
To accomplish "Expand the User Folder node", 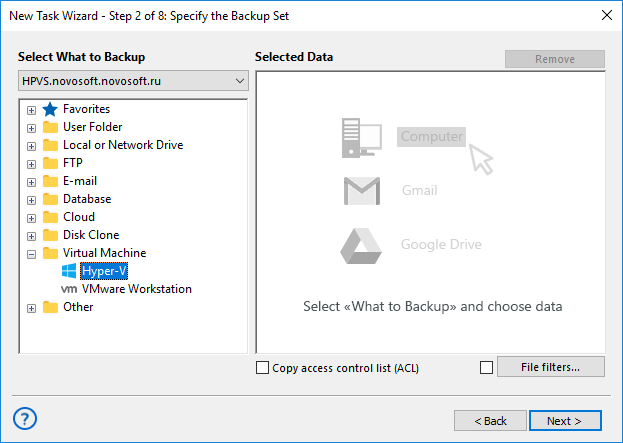I will pos(31,128).
